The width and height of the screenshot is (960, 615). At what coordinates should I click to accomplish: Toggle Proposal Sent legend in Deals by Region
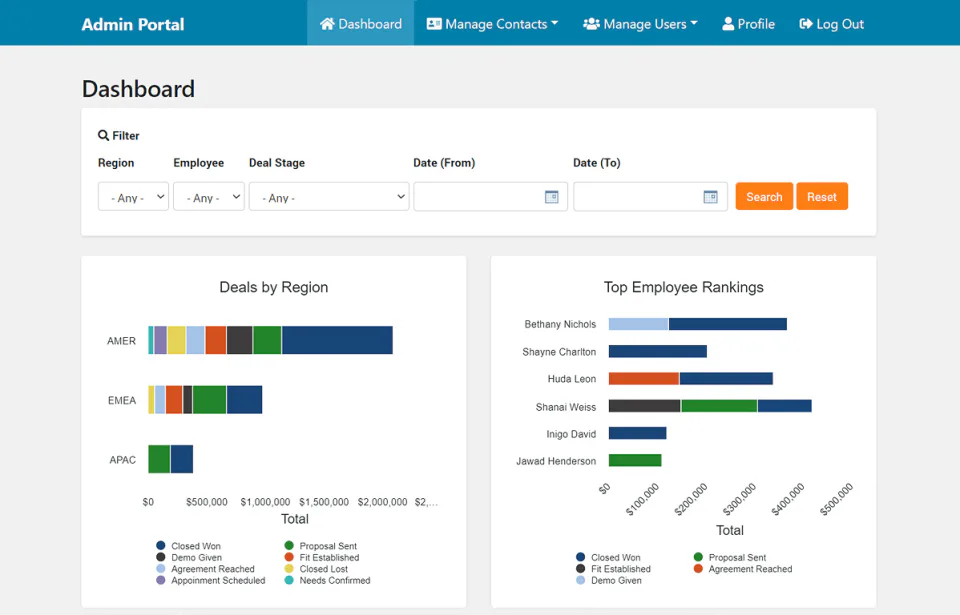(x=321, y=546)
